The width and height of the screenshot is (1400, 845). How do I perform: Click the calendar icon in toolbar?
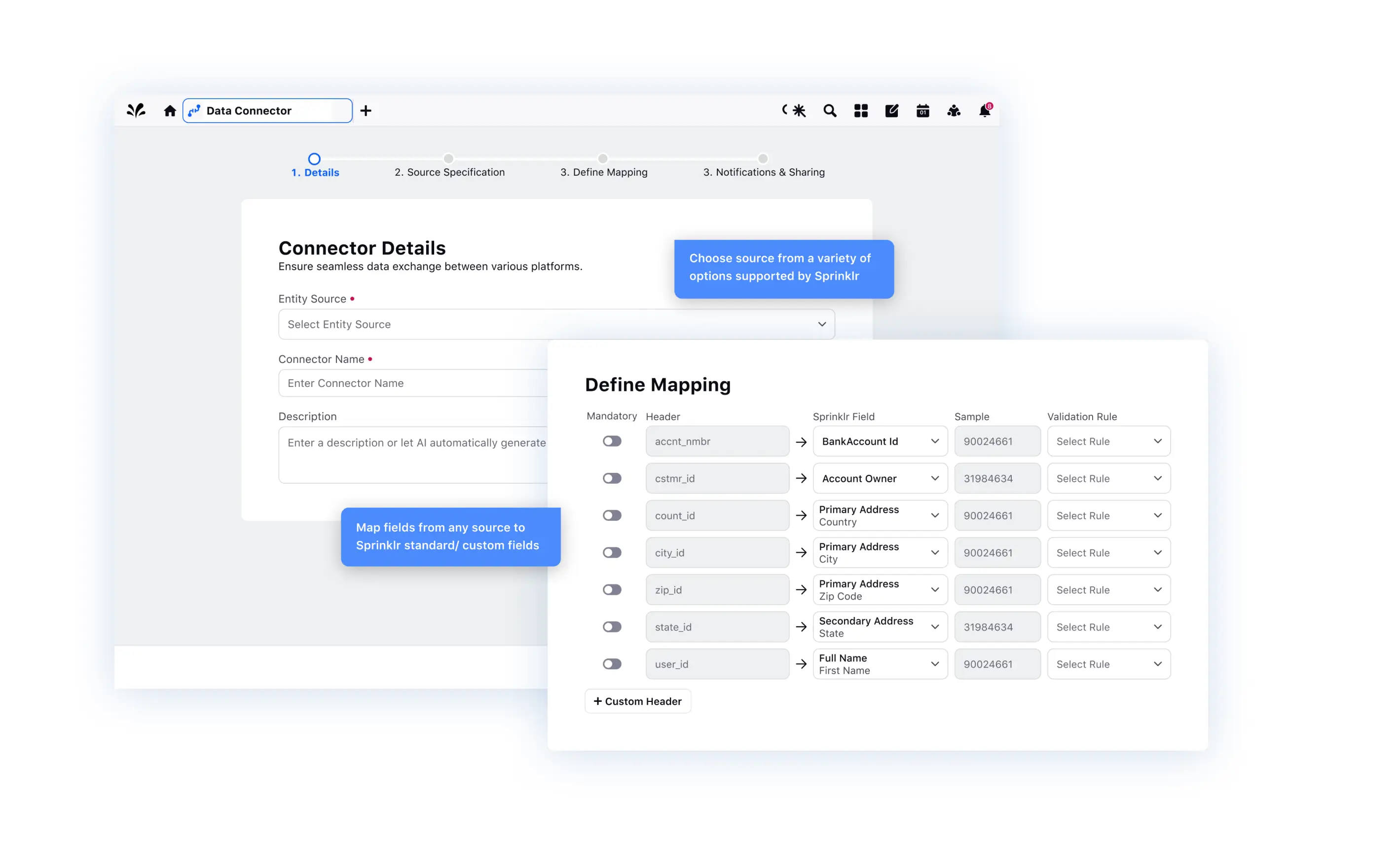click(921, 110)
